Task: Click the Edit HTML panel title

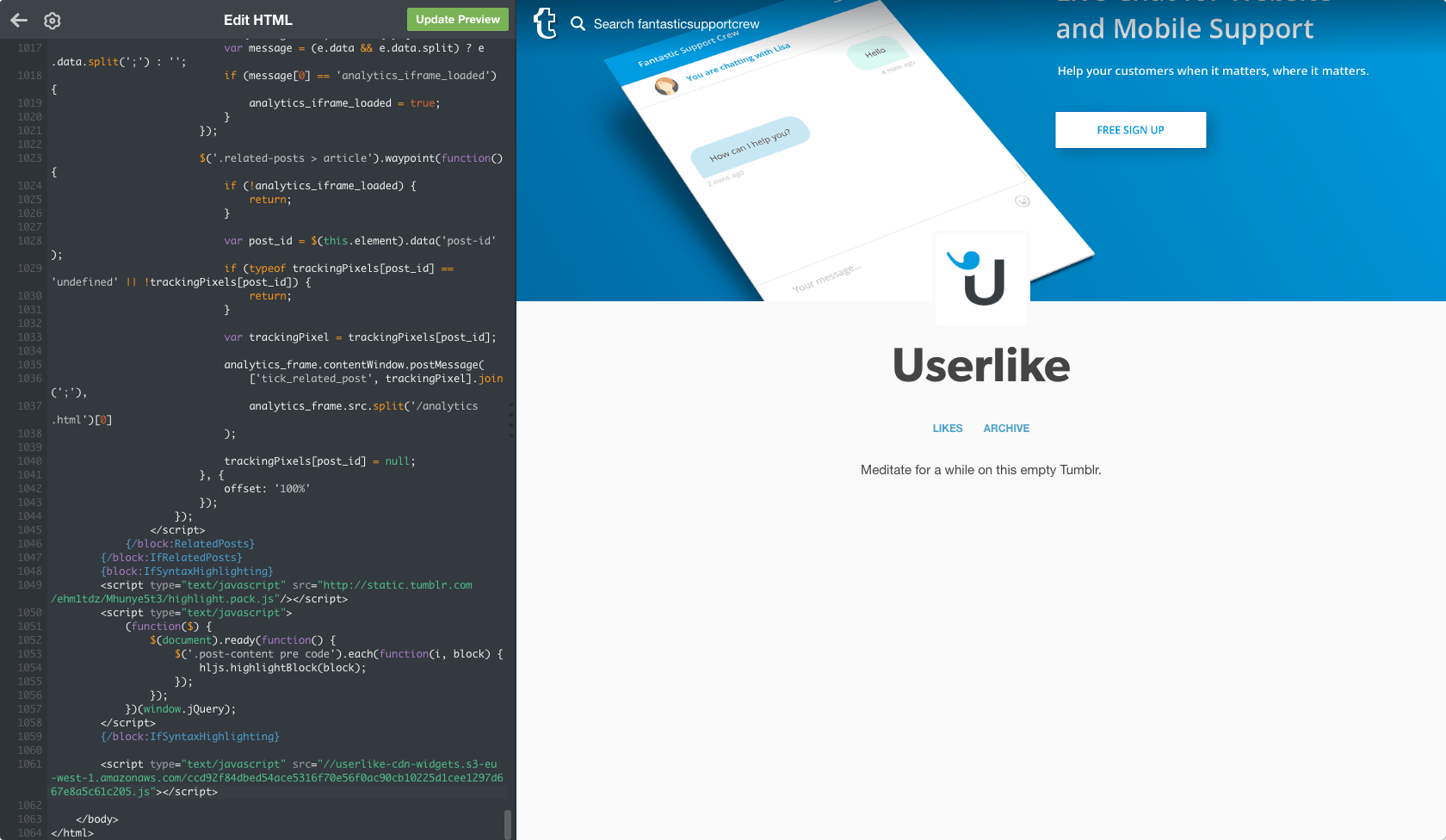Action: point(258,20)
